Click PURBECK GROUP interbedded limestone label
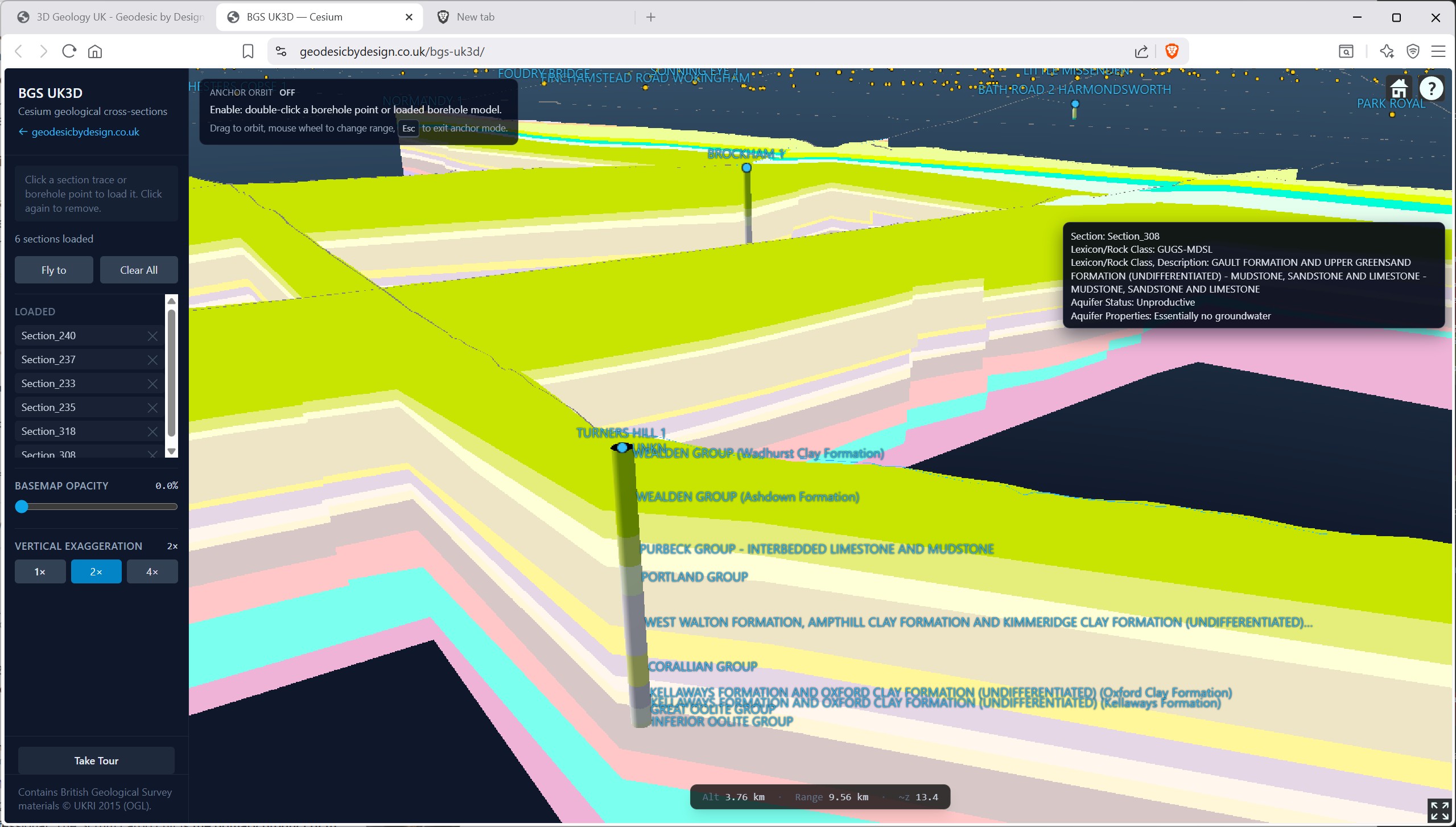Image resolution: width=1456 pixels, height=827 pixels. 817,549
